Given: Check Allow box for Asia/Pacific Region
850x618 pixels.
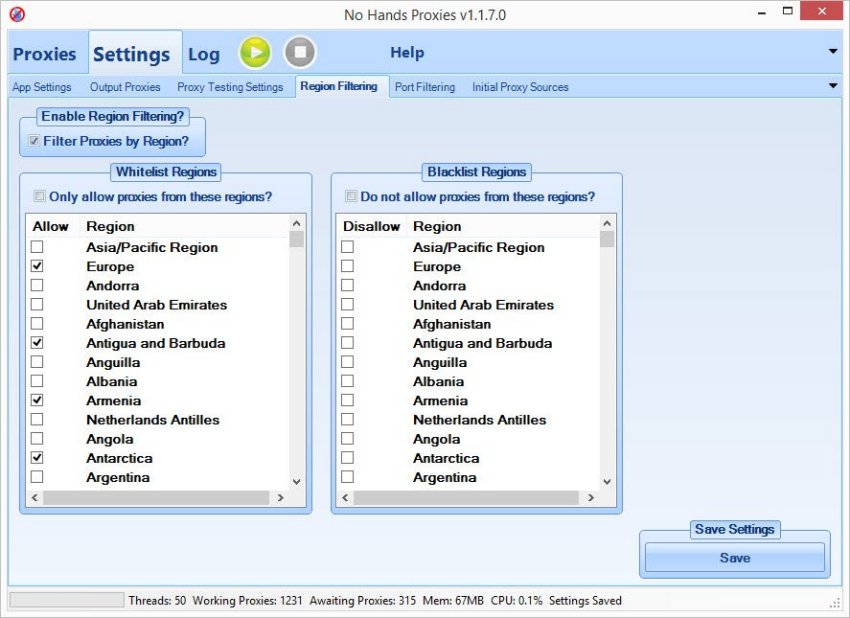Looking at the screenshot, I should (x=37, y=247).
